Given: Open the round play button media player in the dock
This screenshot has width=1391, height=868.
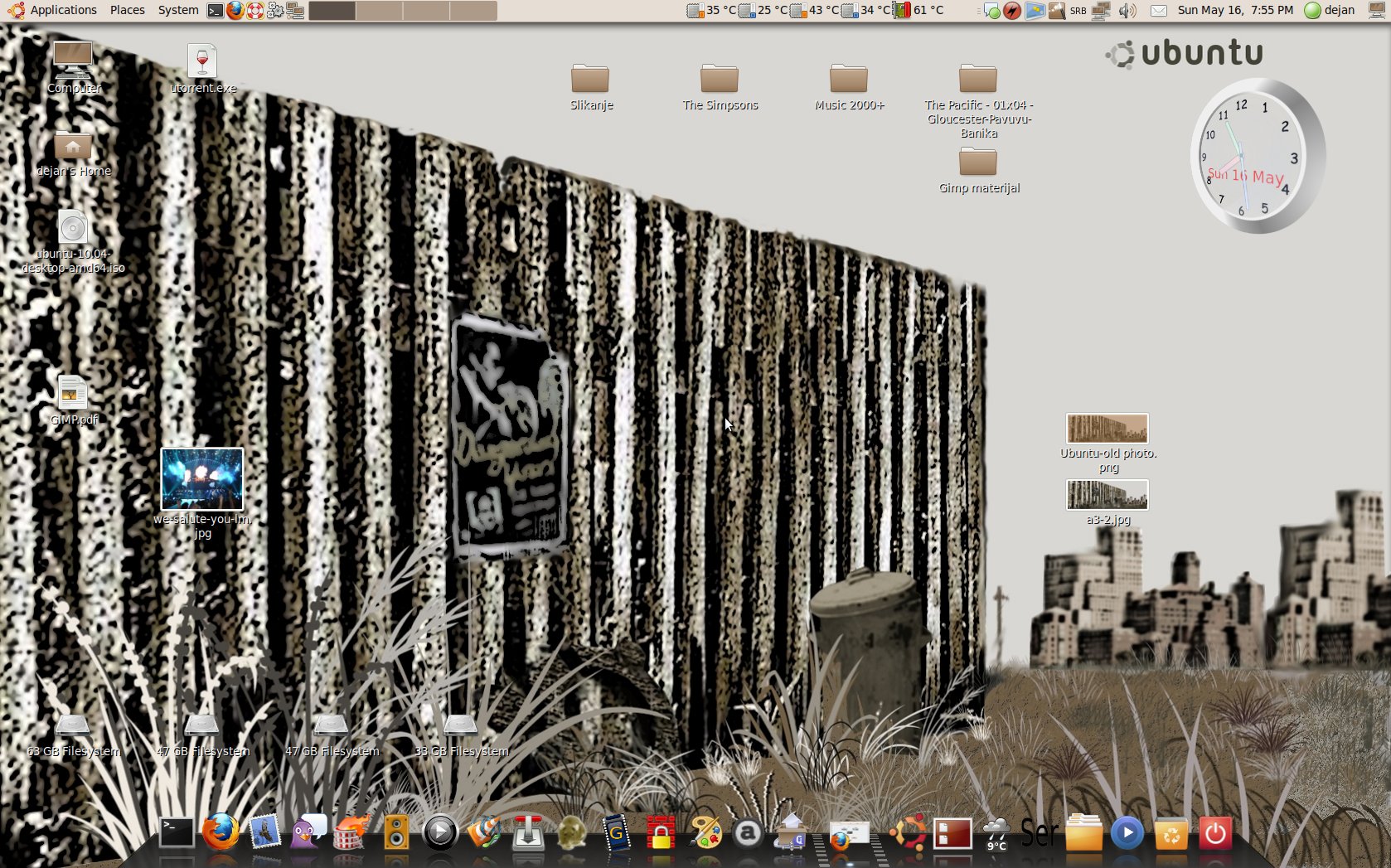Looking at the screenshot, I should [x=440, y=832].
